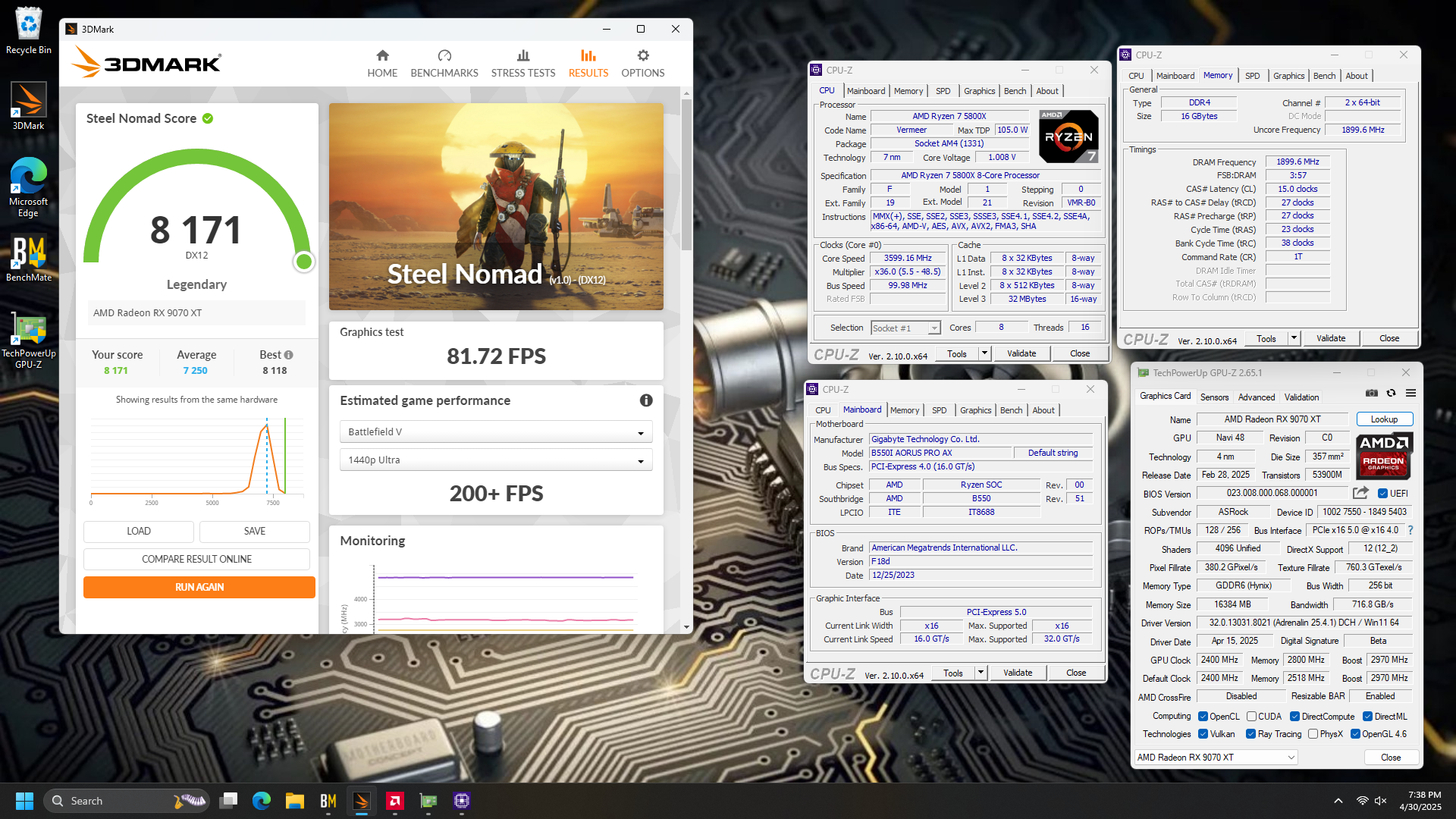Open Tools dropdown arrow in CPU-Z Mainboard window

click(x=981, y=673)
